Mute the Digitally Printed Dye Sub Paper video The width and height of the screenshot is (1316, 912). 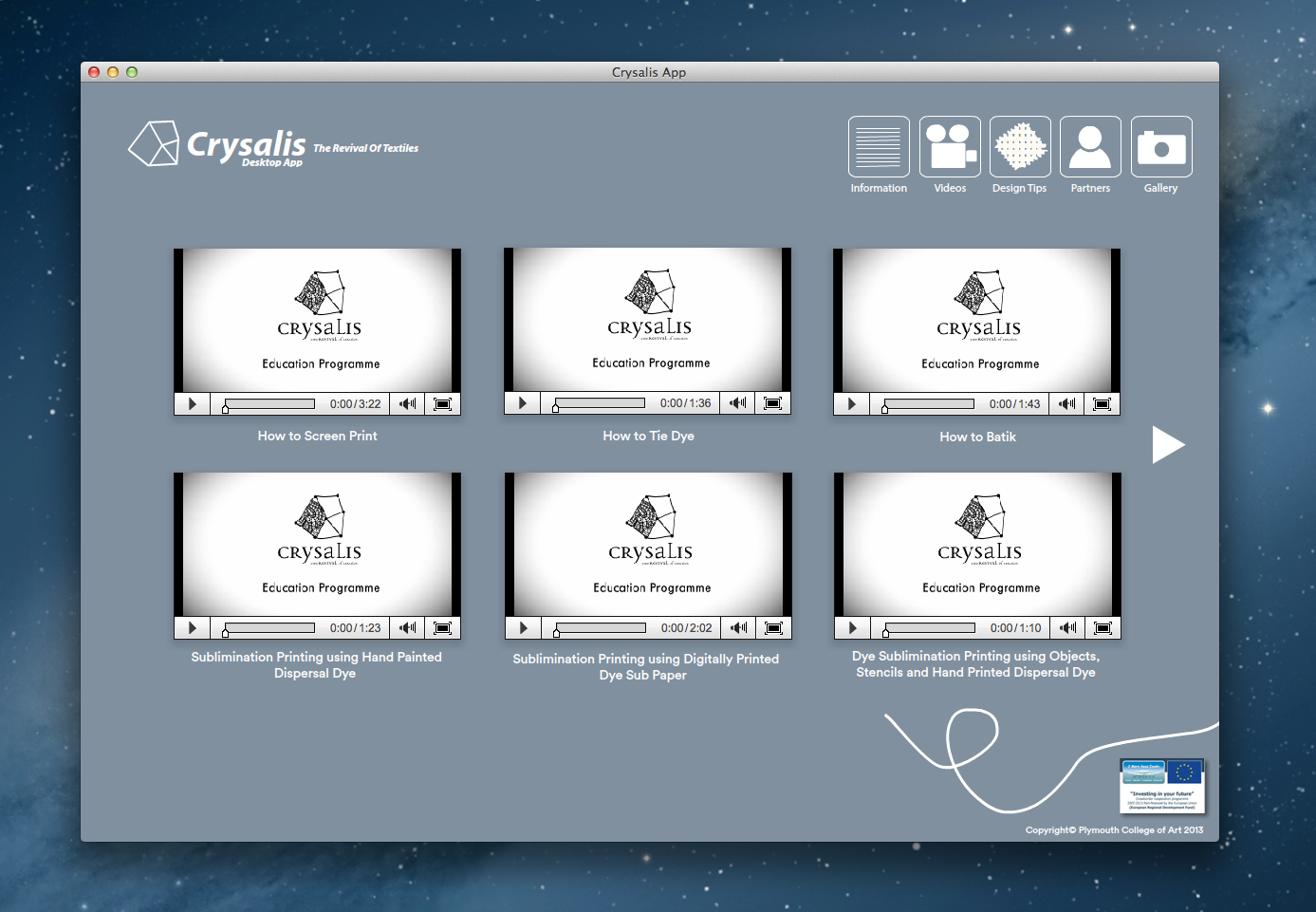738,628
